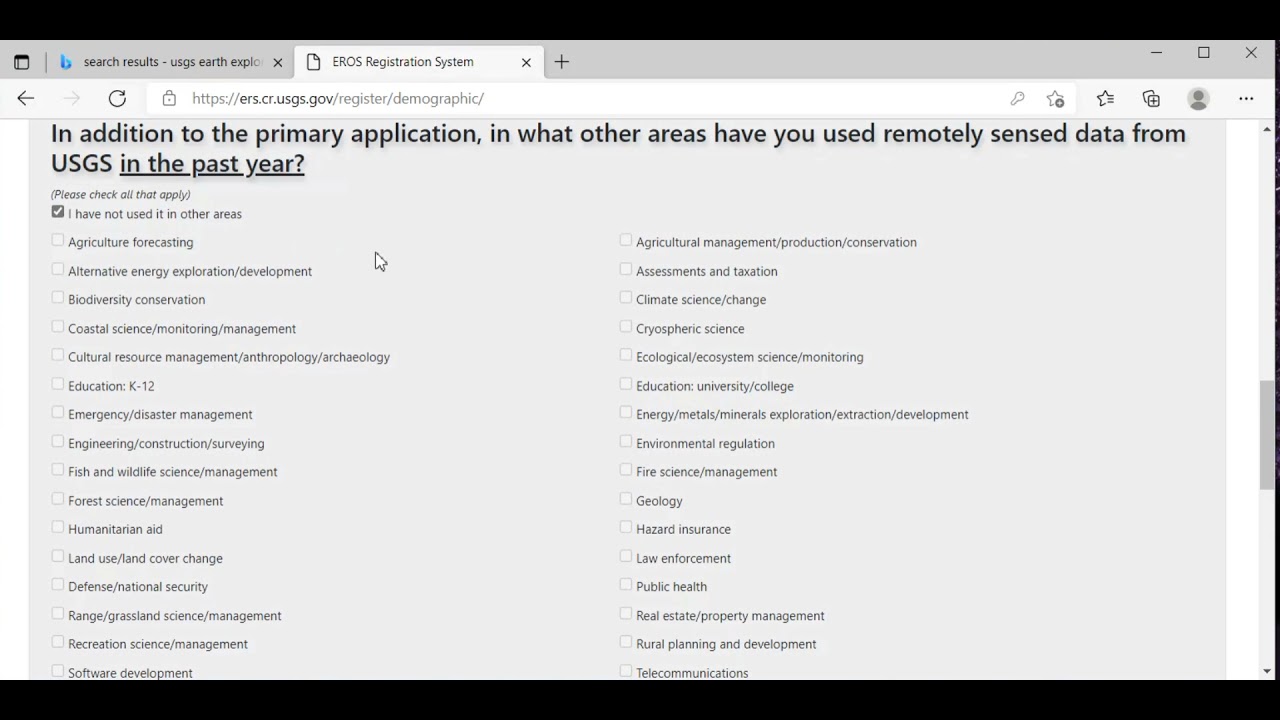This screenshot has height=720, width=1280.
Task: Click the address bar URL
Action: pyautogui.click(x=338, y=98)
